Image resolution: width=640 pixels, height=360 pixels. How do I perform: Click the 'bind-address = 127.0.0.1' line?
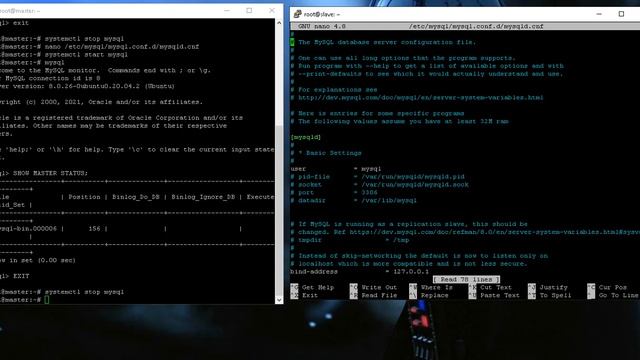tap(360, 271)
